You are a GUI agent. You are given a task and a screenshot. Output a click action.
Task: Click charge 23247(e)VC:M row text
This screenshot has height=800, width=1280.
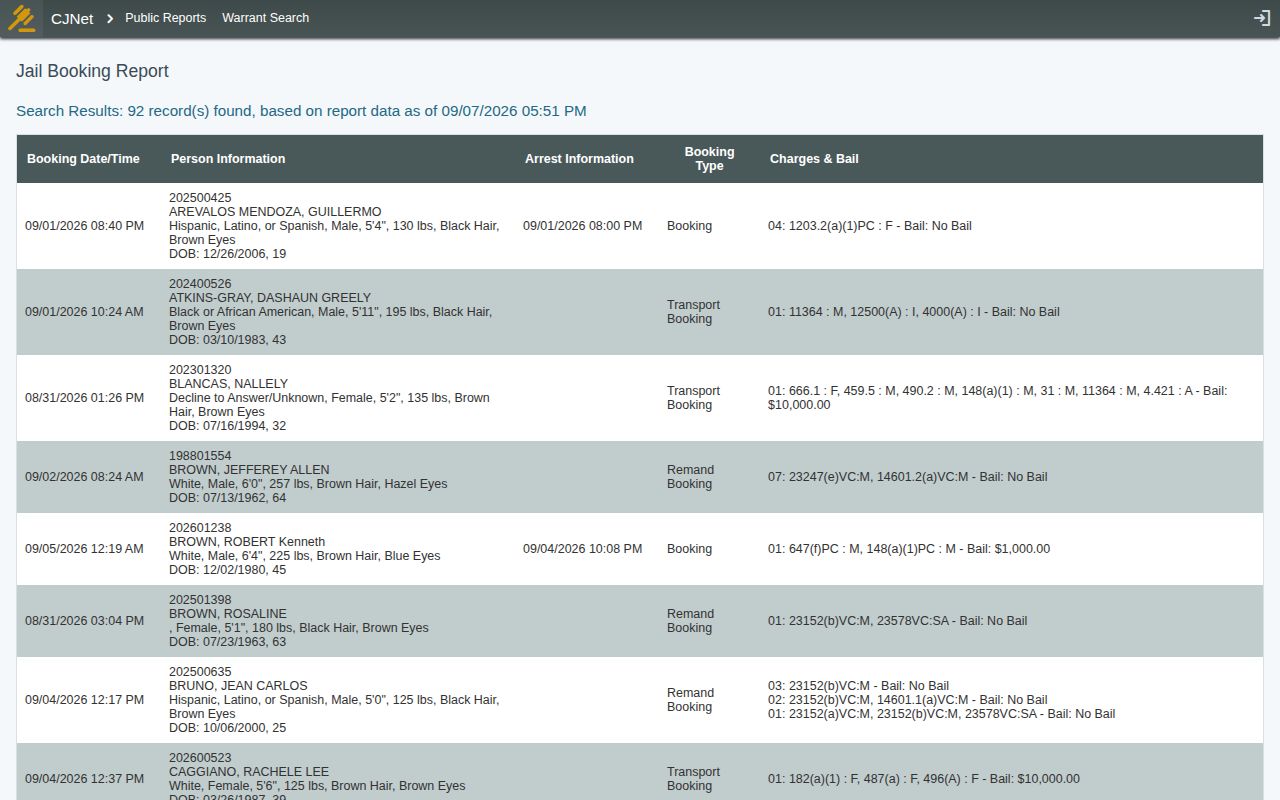coord(908,477)
